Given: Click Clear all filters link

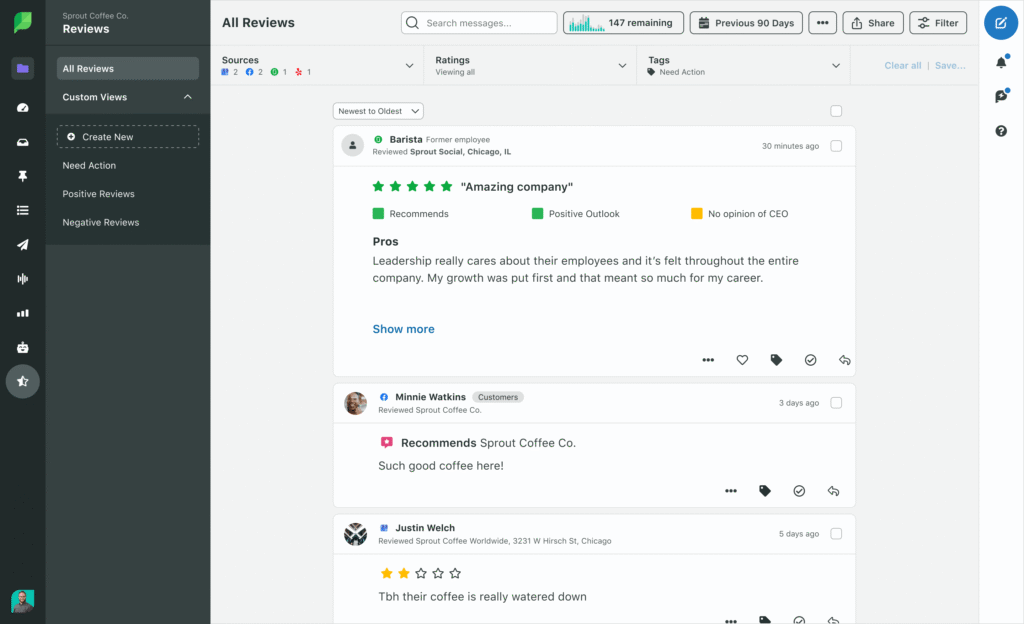Looking at the screenshot, I should 903,65.
